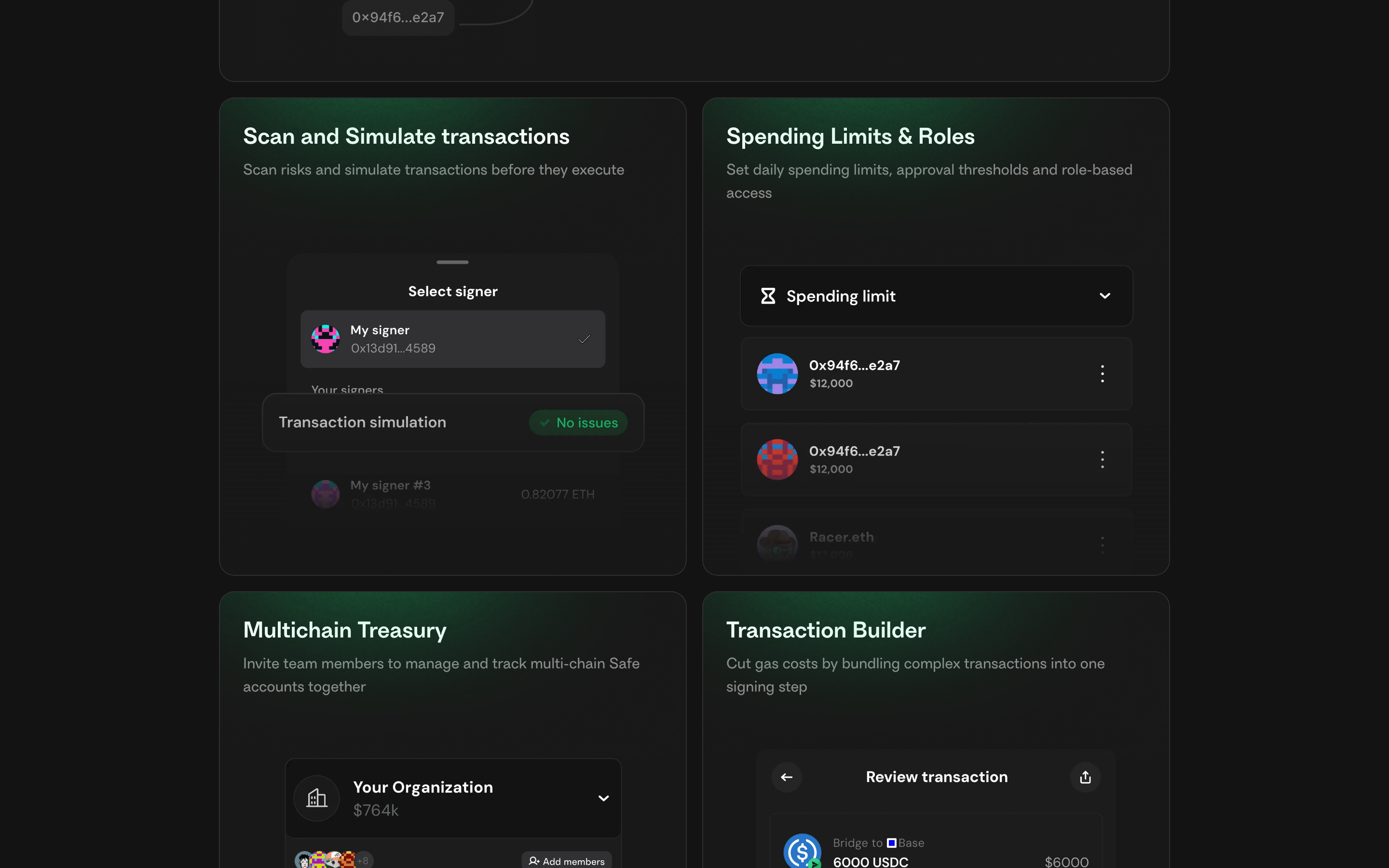Click the blue pixel avatar of 0x94f6...e2a7

[x=777, y=374]
